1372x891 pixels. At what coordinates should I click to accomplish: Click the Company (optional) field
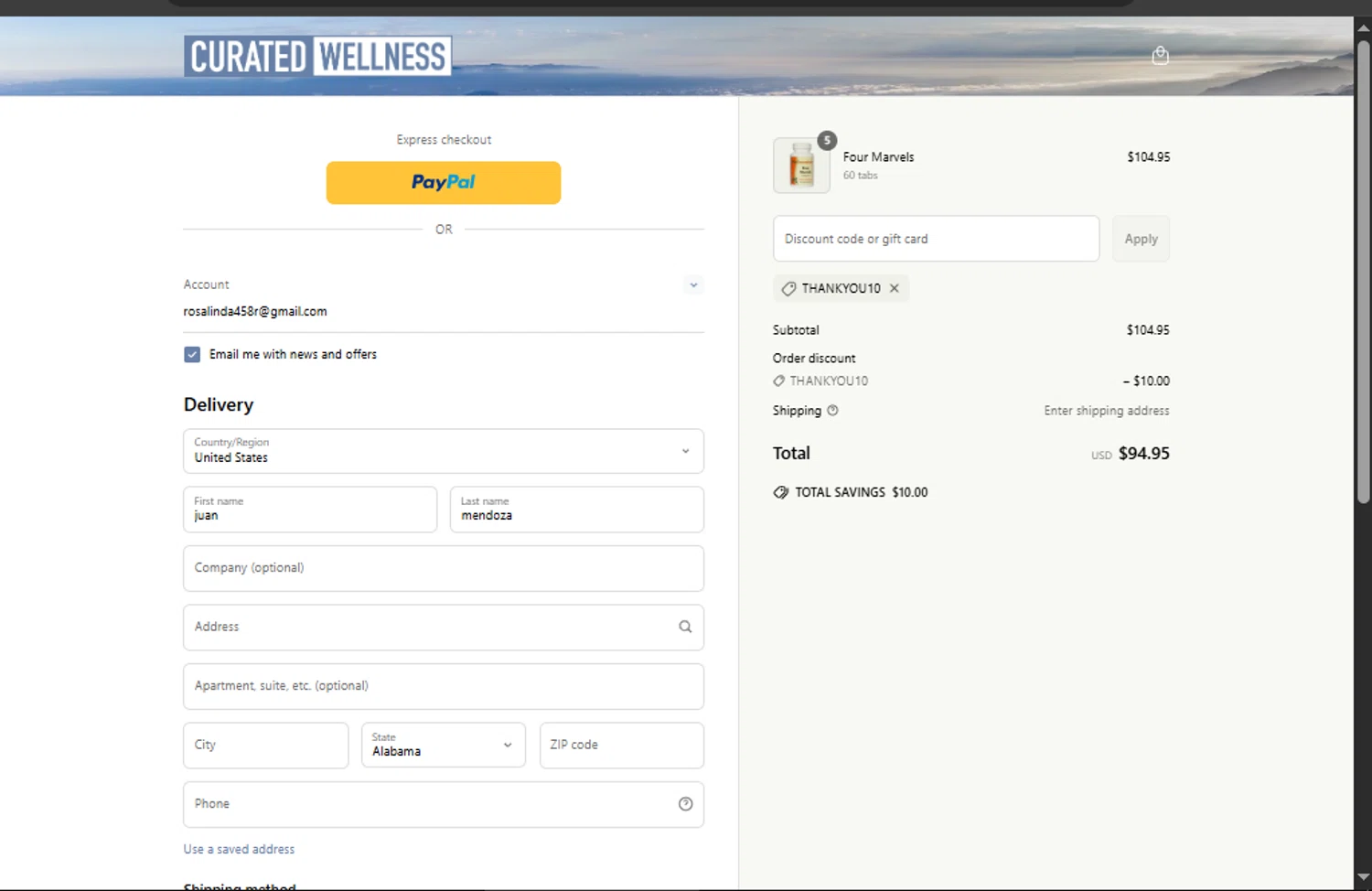pos(444,568)
